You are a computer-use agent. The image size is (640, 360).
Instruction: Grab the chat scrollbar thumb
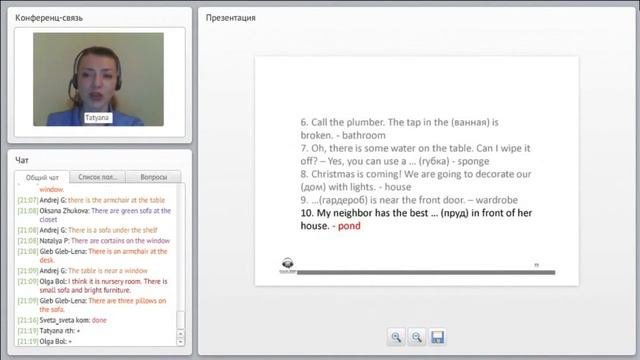point(180,320)
